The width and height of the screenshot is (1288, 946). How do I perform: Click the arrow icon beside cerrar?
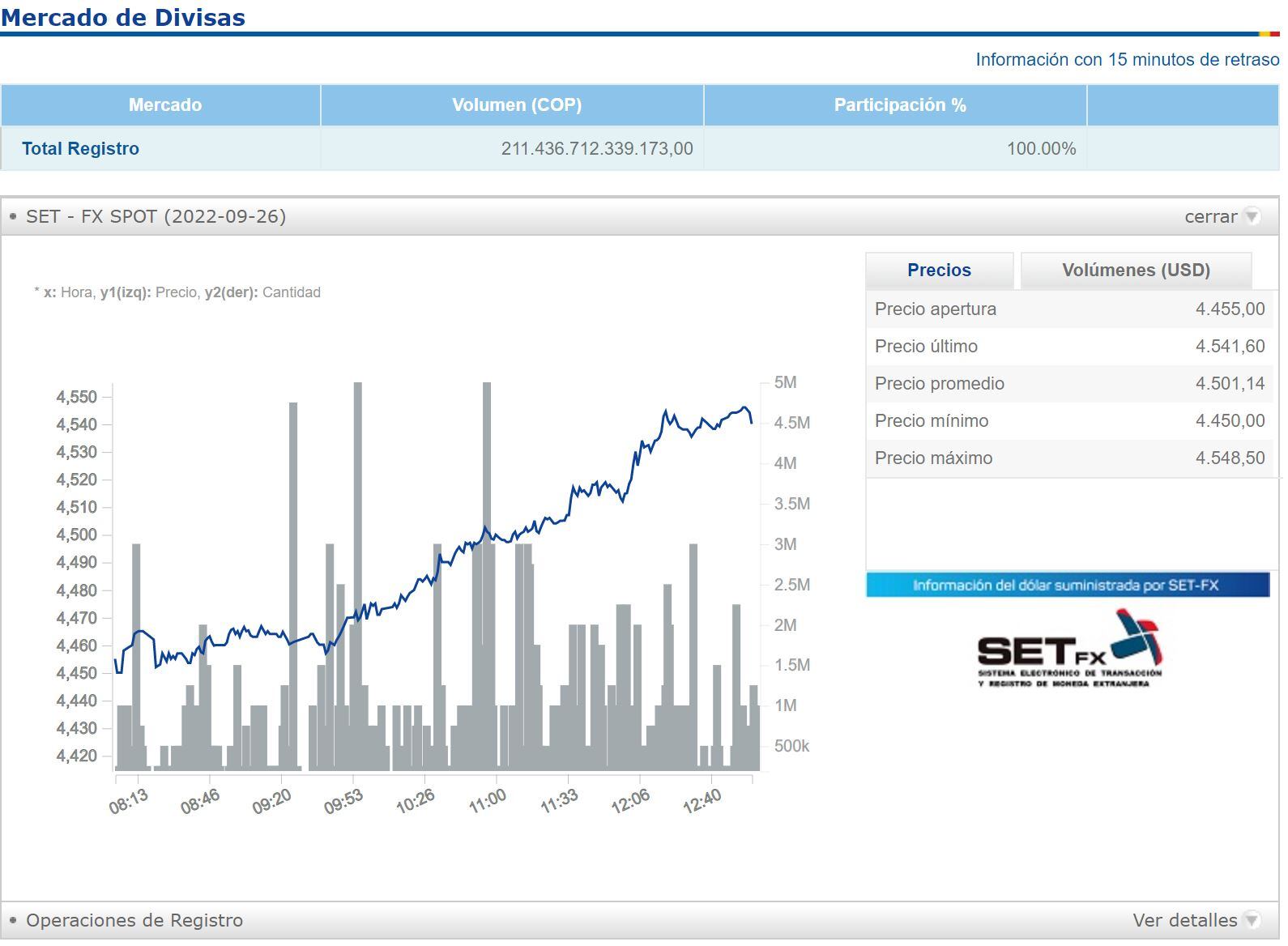click(1252, 217)
